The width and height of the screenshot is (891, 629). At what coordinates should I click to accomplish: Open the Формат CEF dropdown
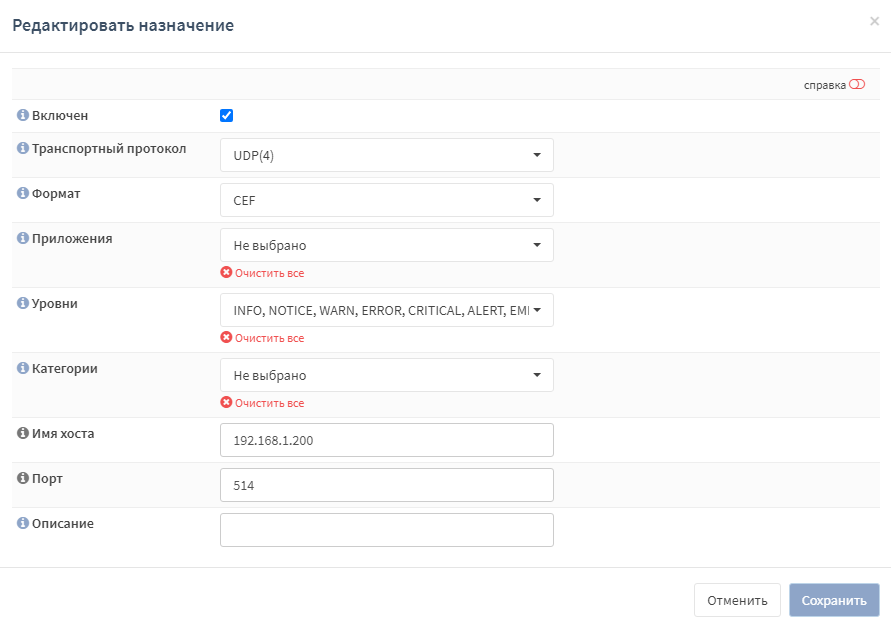(x=386, y=200)
